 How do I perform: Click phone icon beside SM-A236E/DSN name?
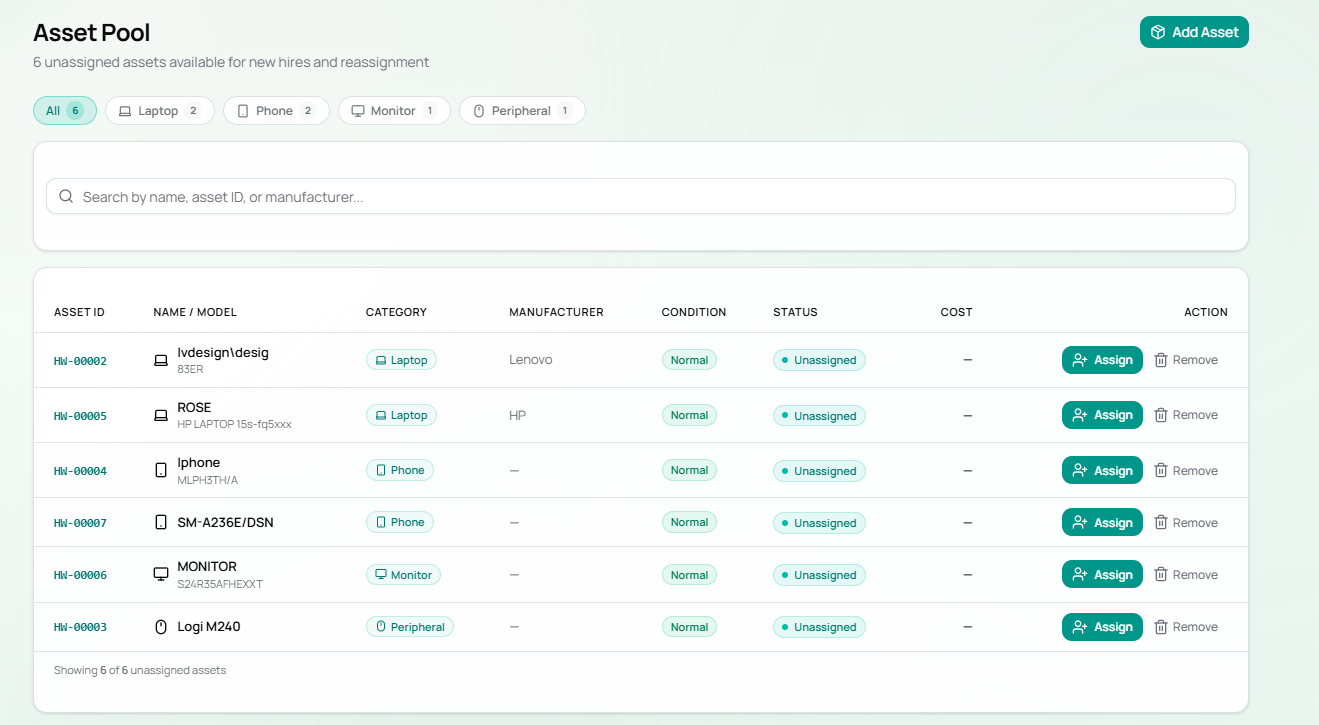click(x=161, y=522)
